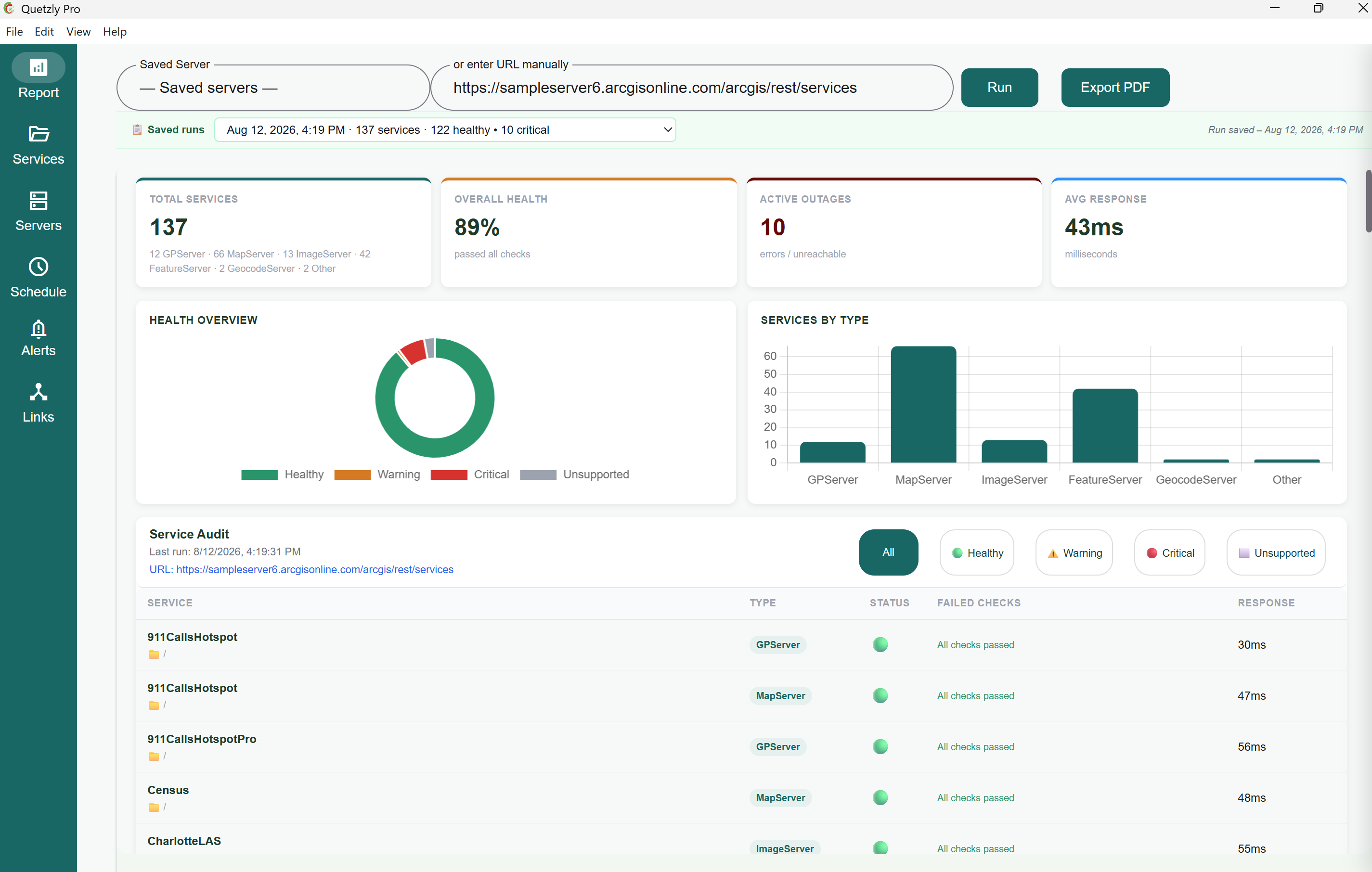Click the manual URL input field

(x=692, y=88)
